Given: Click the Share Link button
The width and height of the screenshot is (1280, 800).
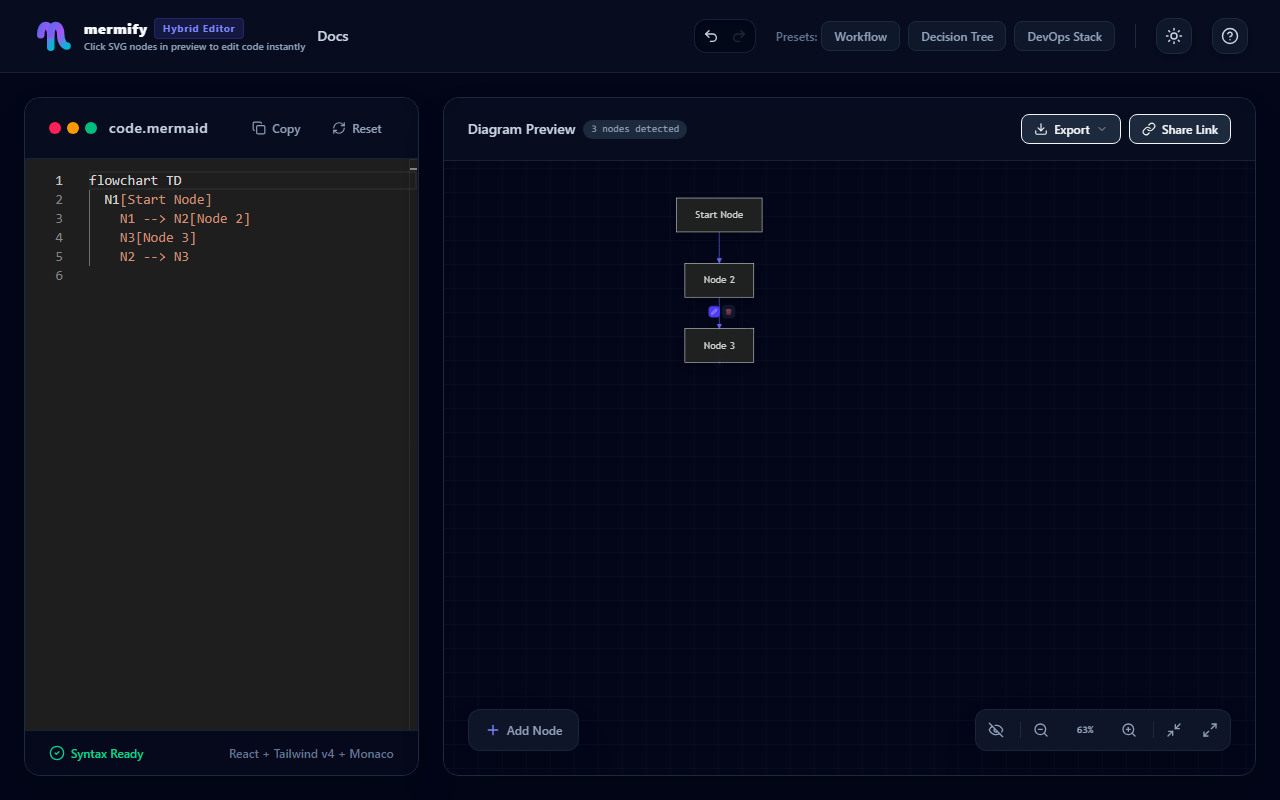Looking at the screenshot, I should click(x=1180, y=129).
